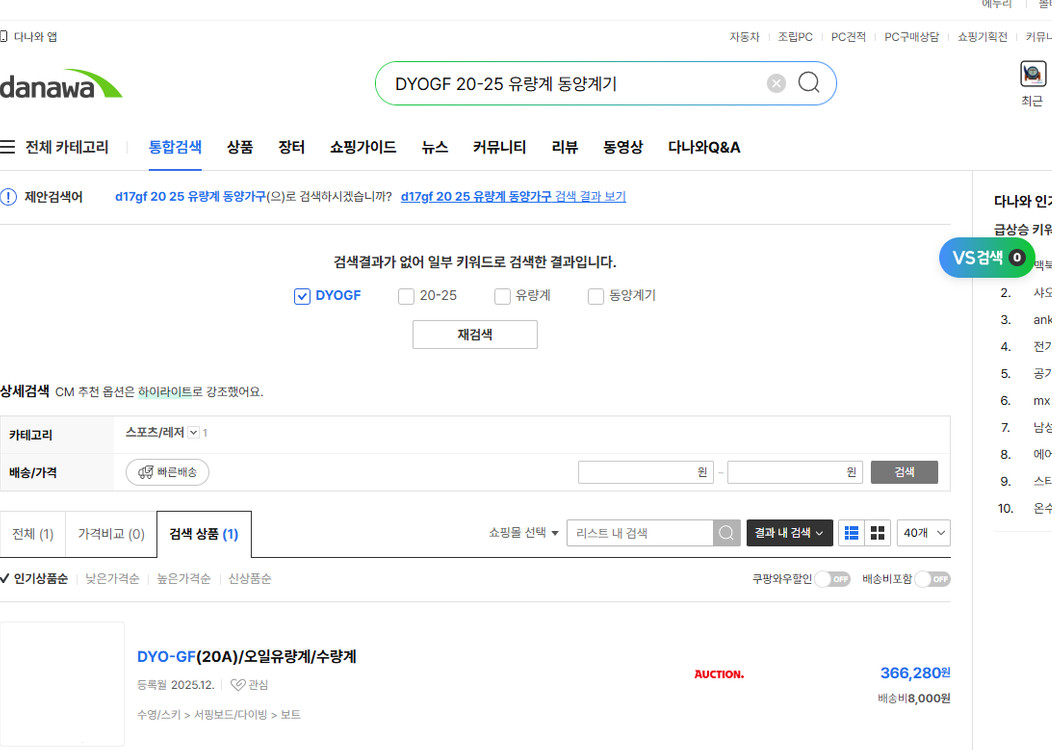Open the 상품 tab
1052x750 pixels.
pos(240,147)
